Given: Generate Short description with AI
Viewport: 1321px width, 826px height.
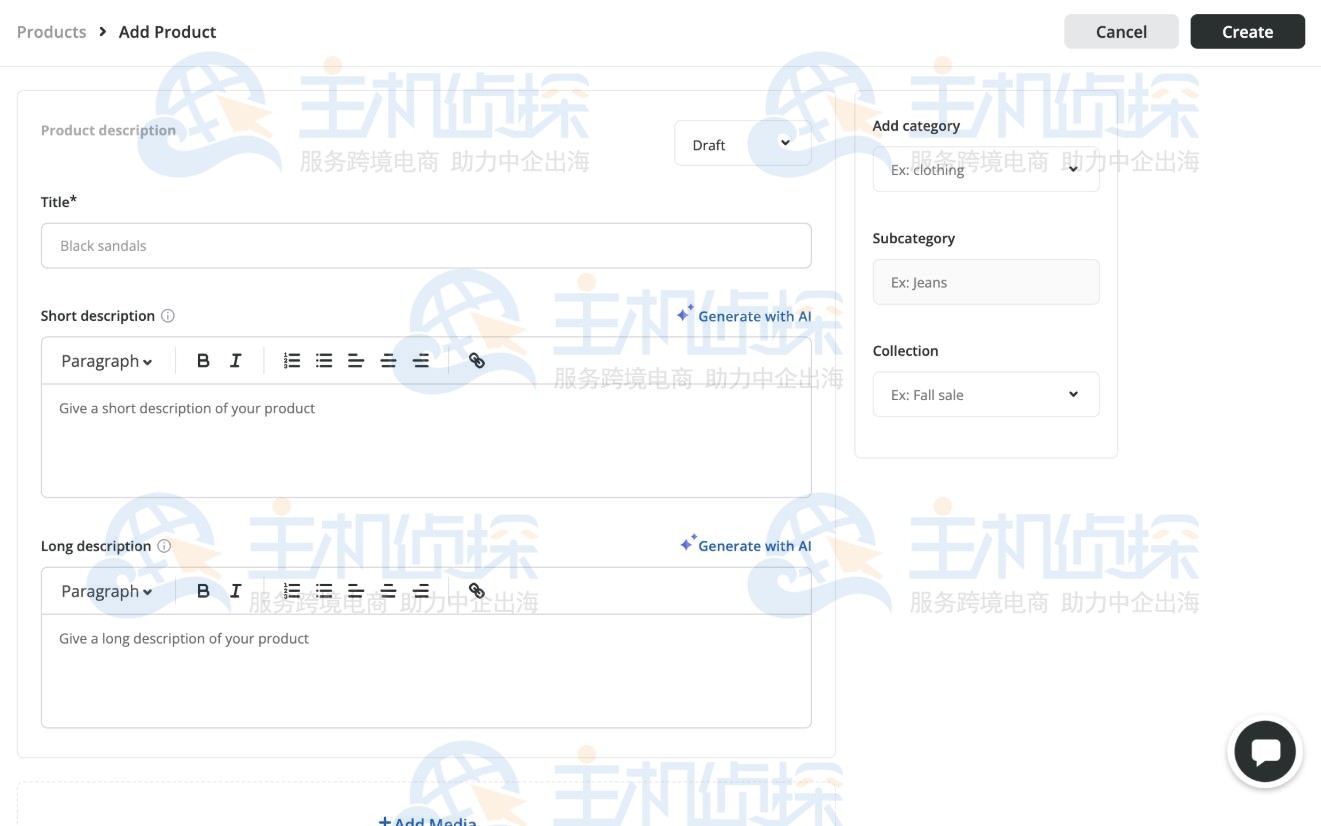Looking at the screenshot, I should (x=744, y=316).
